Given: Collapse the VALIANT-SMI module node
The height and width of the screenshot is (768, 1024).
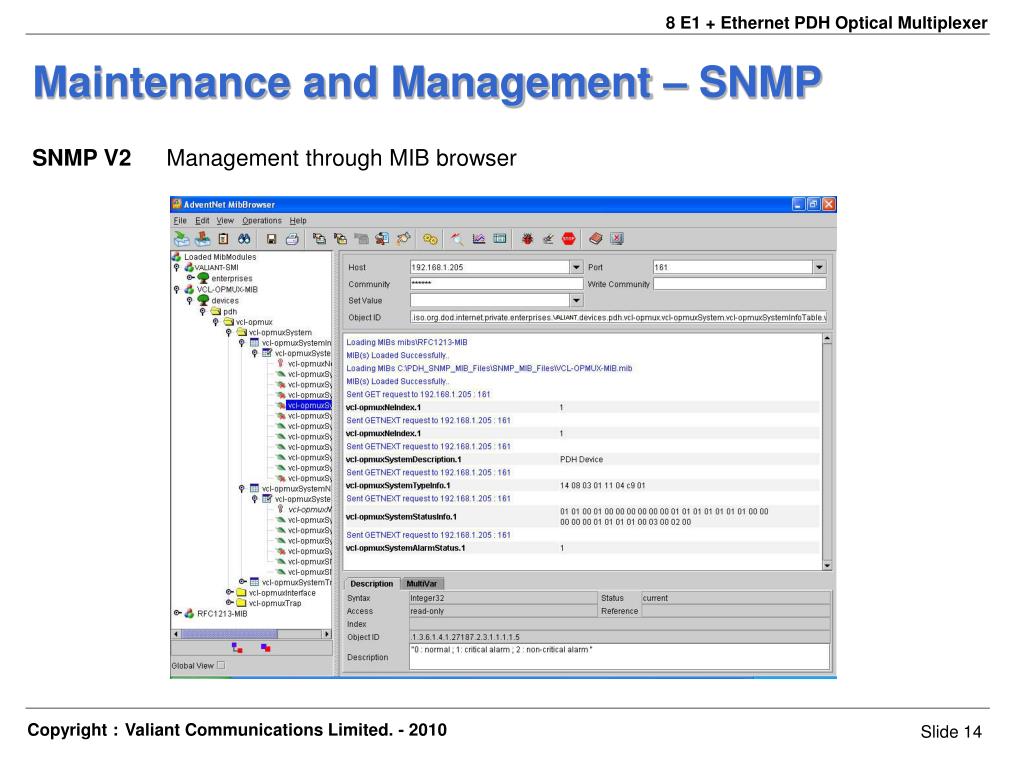Looking at the screenshot, I should coord(176,267).
